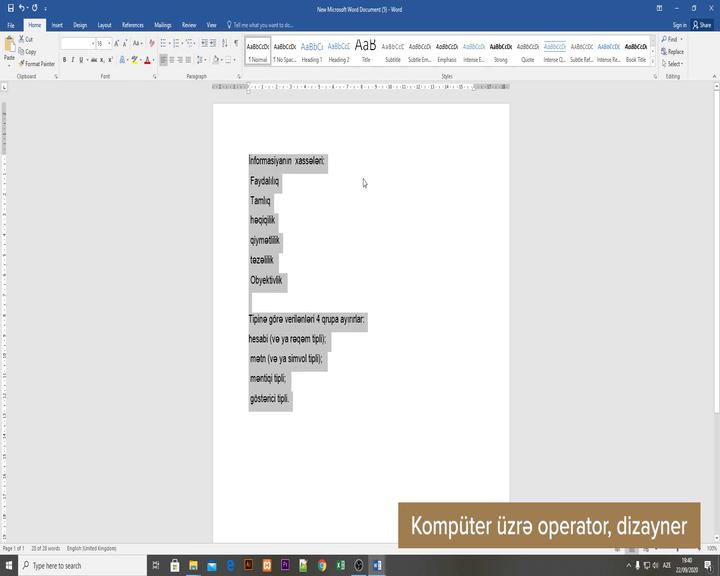Open Excel from the Windows taskbar
The image size is (720, 576).
340,565
